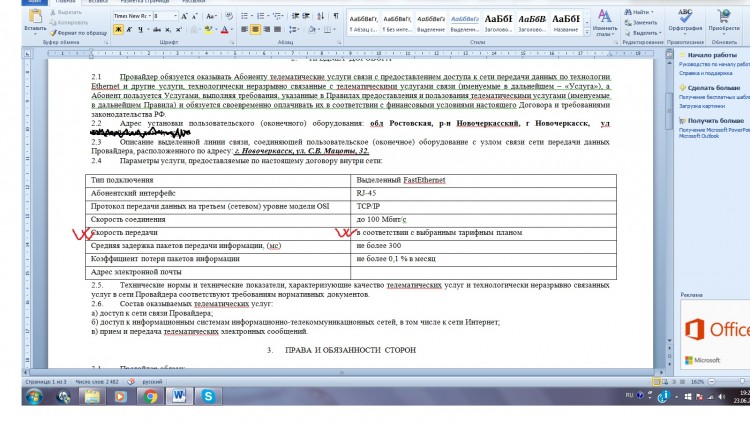Viewport: 750px width, 422px height.
Task: Toggle Italic (К) formatting
Action: [x=129, y=30]
